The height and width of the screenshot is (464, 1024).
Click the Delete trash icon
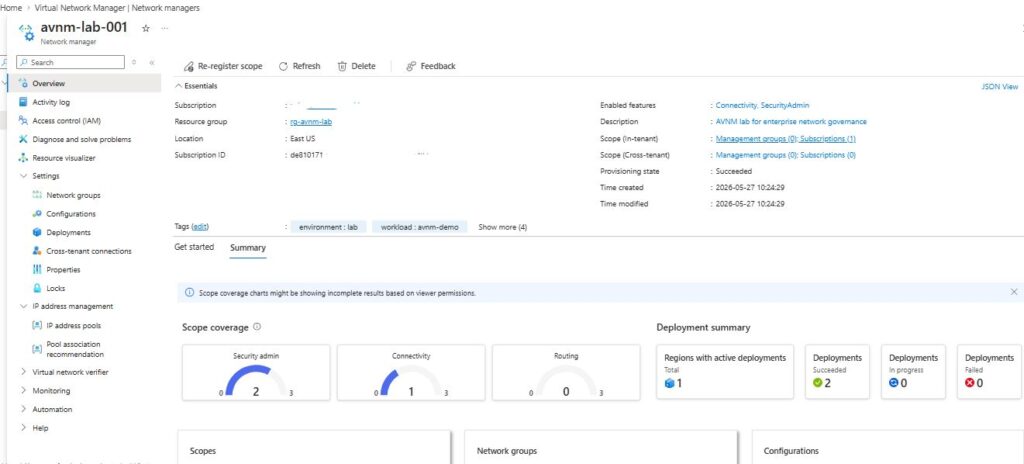click(x=342, y=66)
